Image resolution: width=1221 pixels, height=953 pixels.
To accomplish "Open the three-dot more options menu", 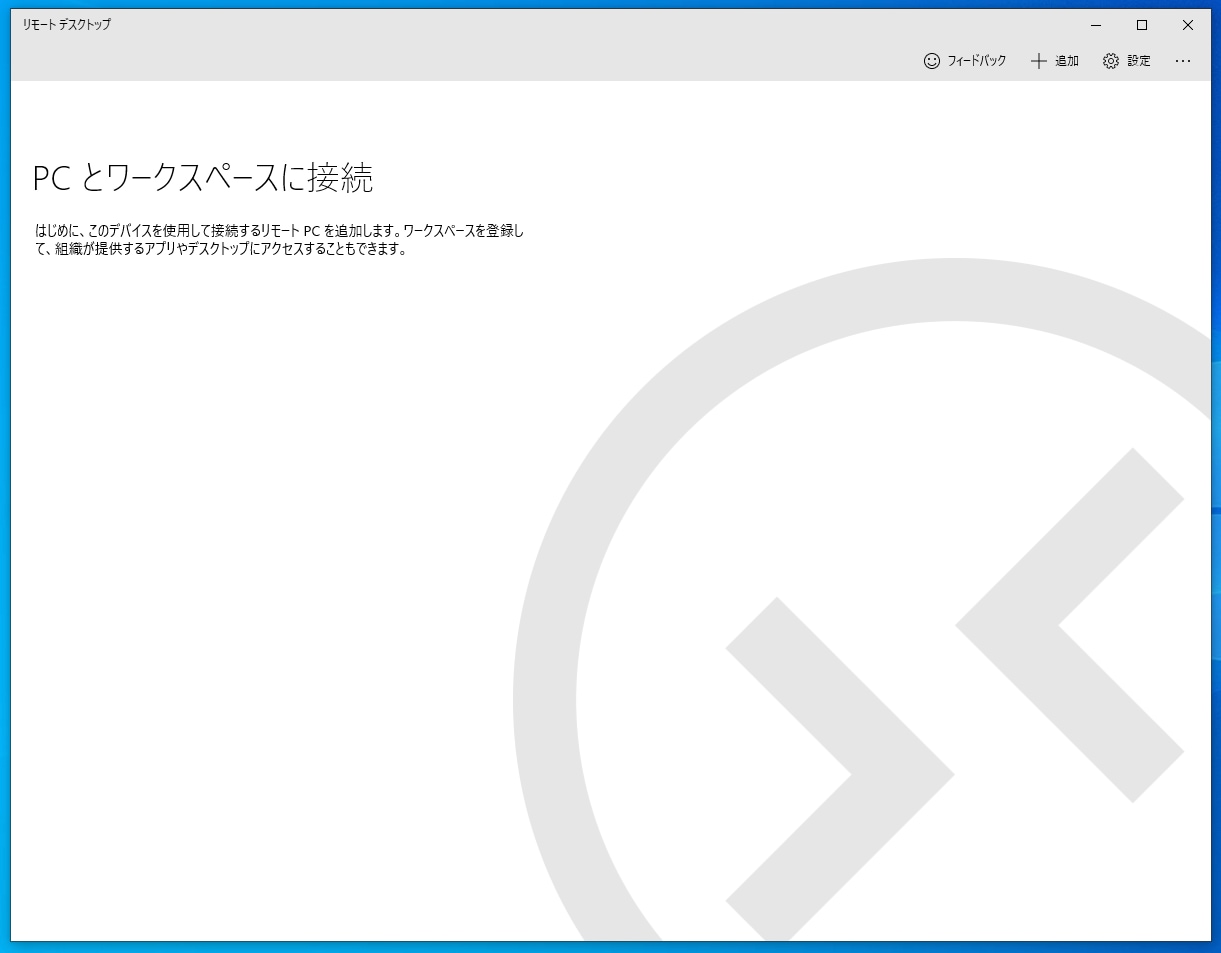I will coord(1183,61).
